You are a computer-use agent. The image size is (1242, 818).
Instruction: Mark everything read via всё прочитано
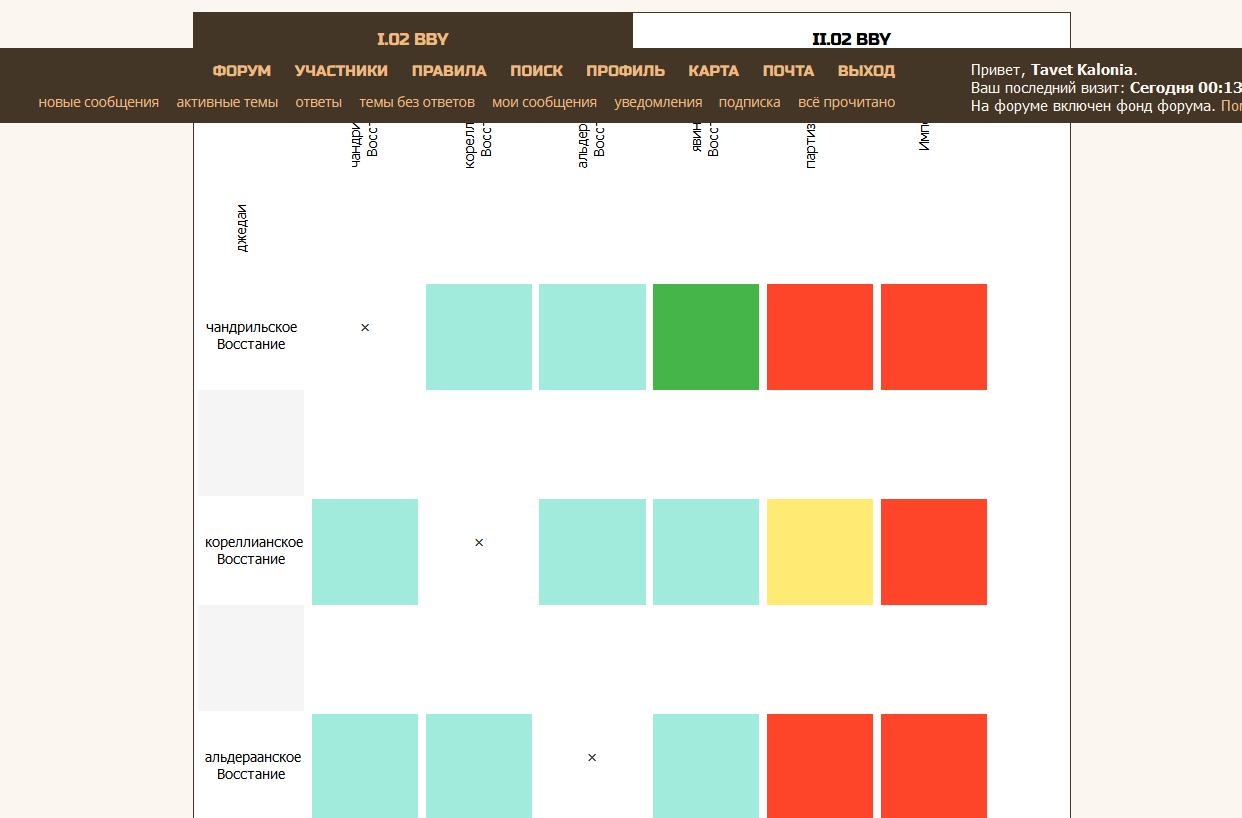pyautogui.click(x=846, y=102)
